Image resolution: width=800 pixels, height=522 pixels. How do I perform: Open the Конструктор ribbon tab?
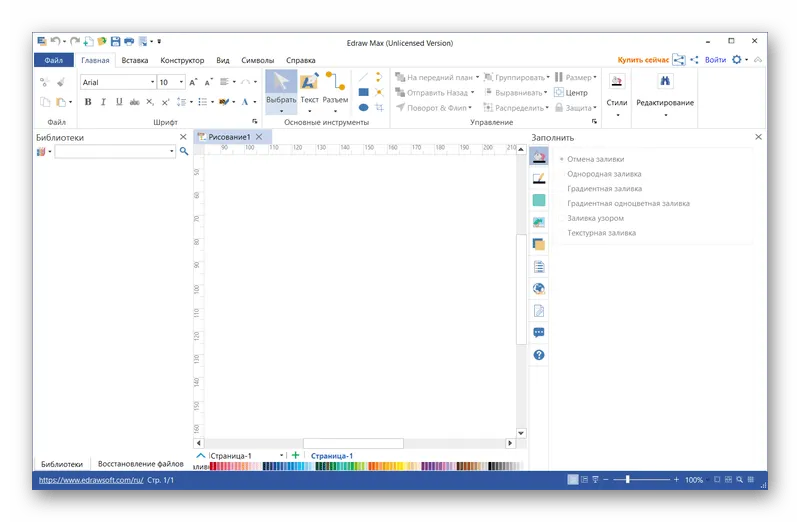coord(182,60)
